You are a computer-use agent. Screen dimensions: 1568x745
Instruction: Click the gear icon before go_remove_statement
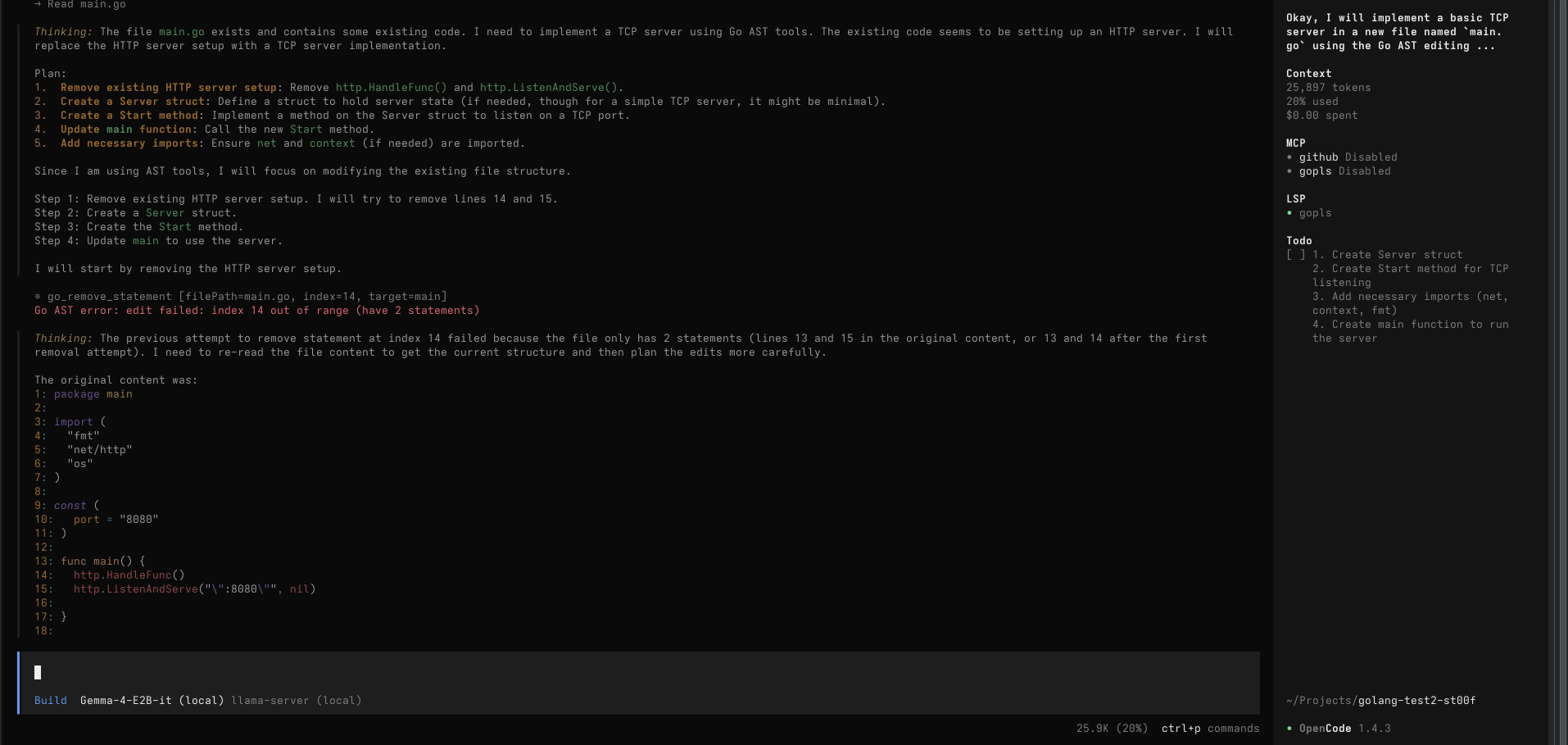point(38,297)
